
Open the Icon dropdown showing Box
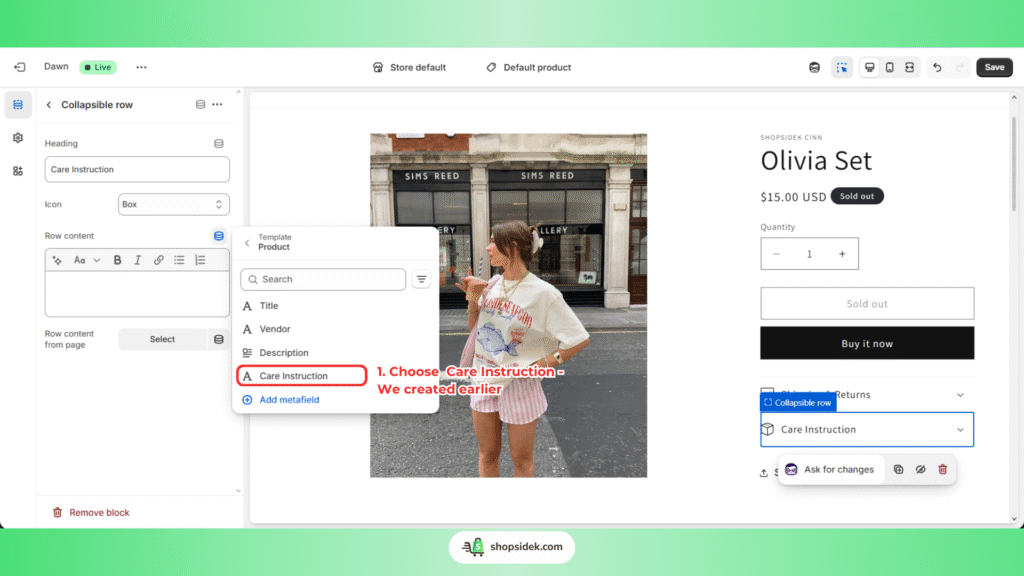(x=173, y=204)
